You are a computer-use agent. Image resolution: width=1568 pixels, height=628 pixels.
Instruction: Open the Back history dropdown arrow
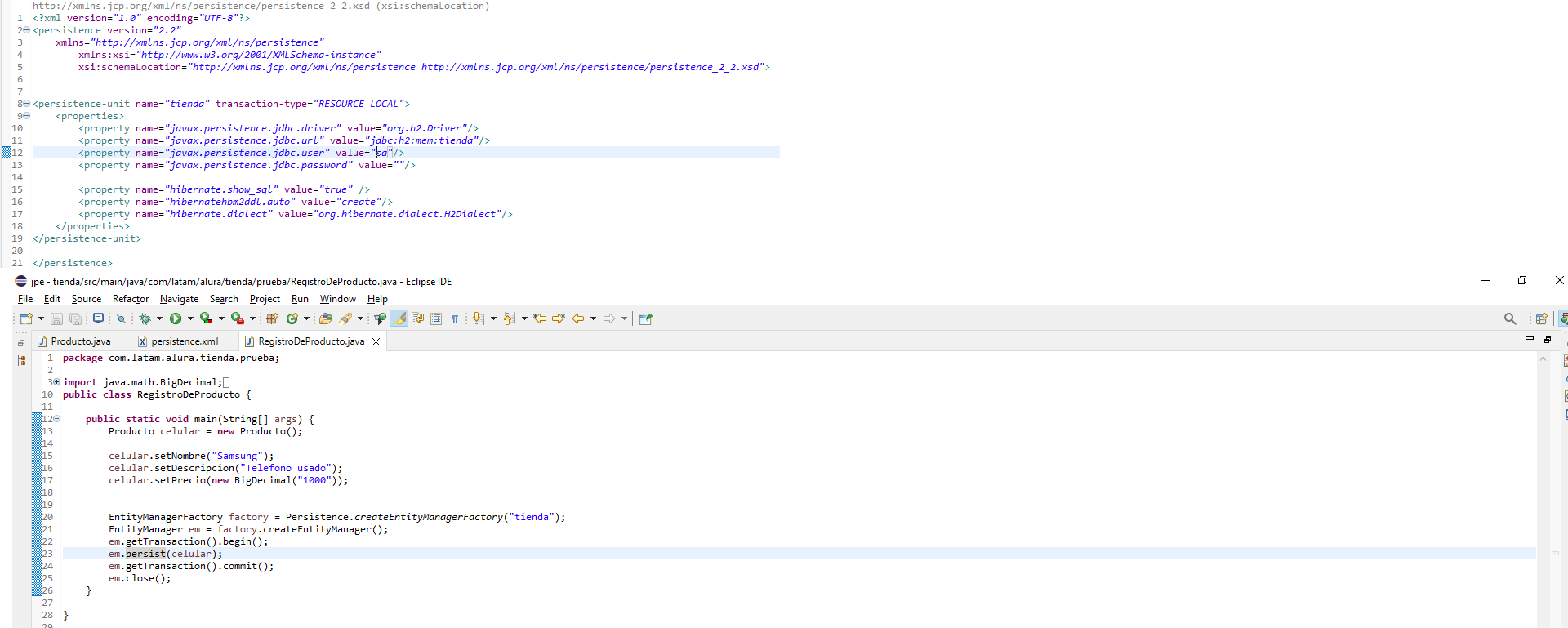[x=593, y=318]
